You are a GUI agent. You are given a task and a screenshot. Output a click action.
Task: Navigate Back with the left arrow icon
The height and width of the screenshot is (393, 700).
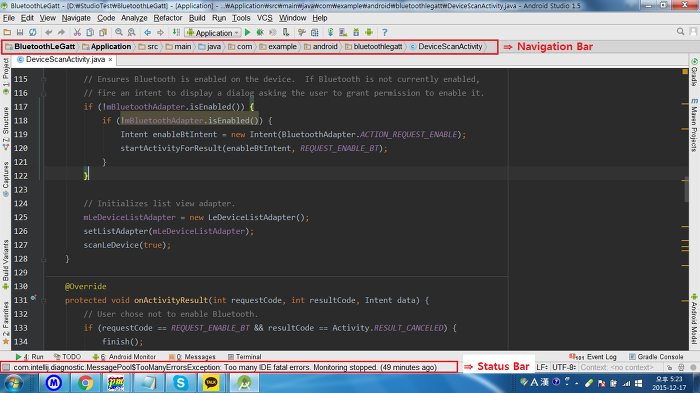coord(147,32)
